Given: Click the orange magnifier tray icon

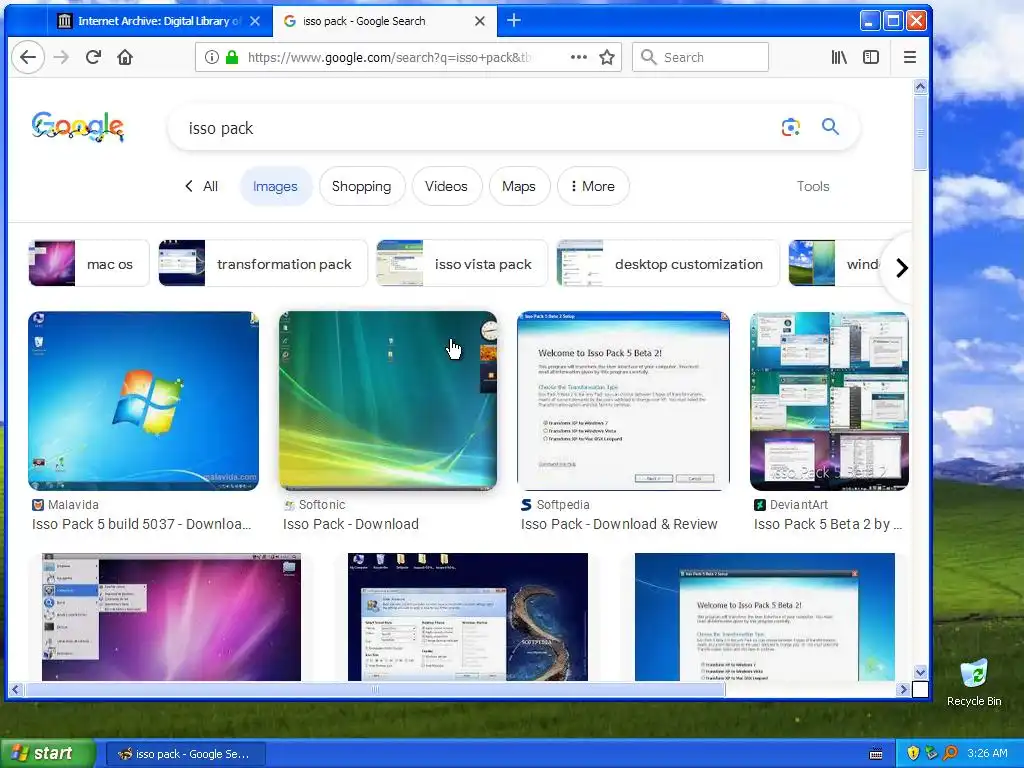Looking at the screenshot, I should [x=951, y=753].
